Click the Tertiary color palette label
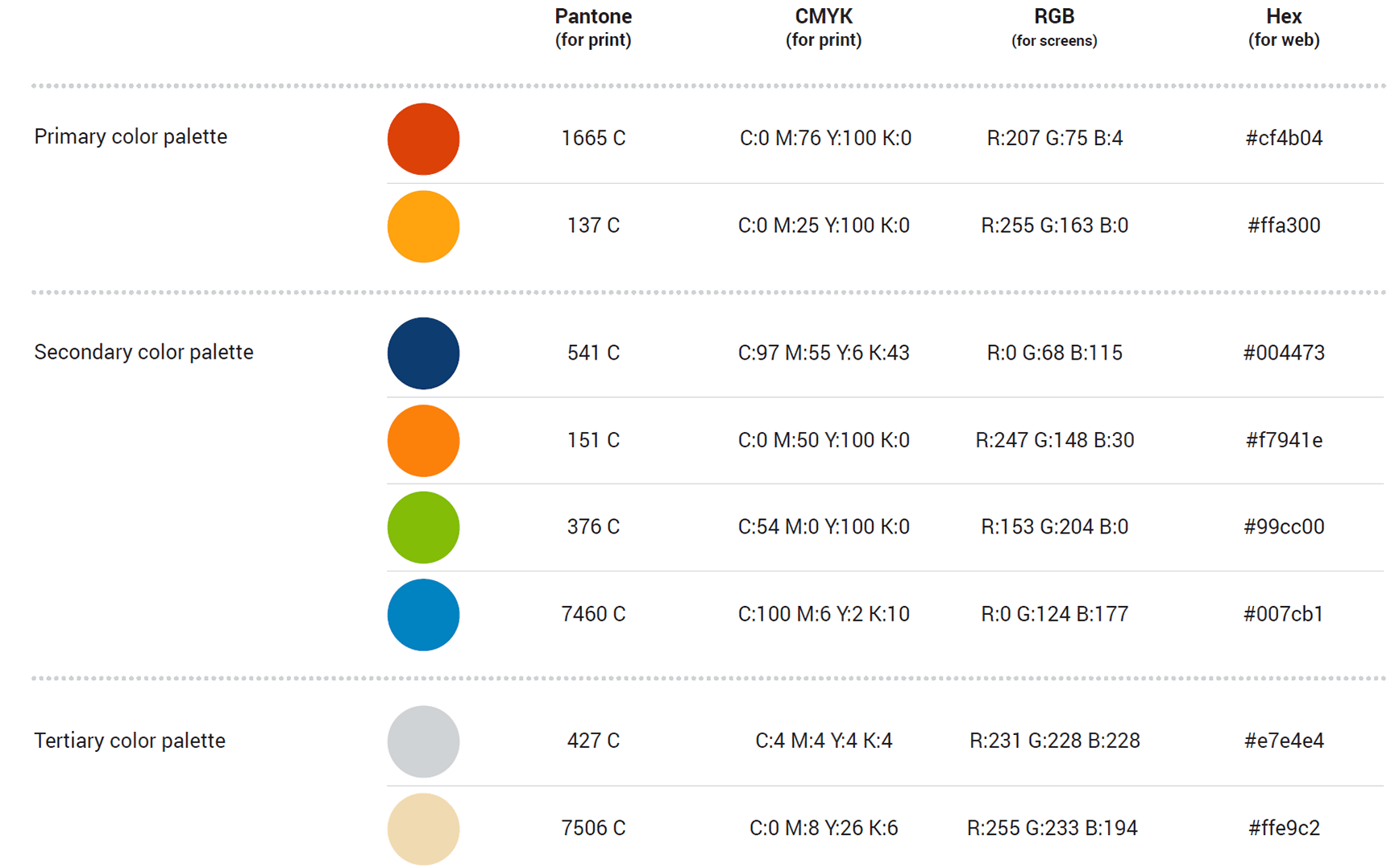1391x868 pixels. point(130,741)
